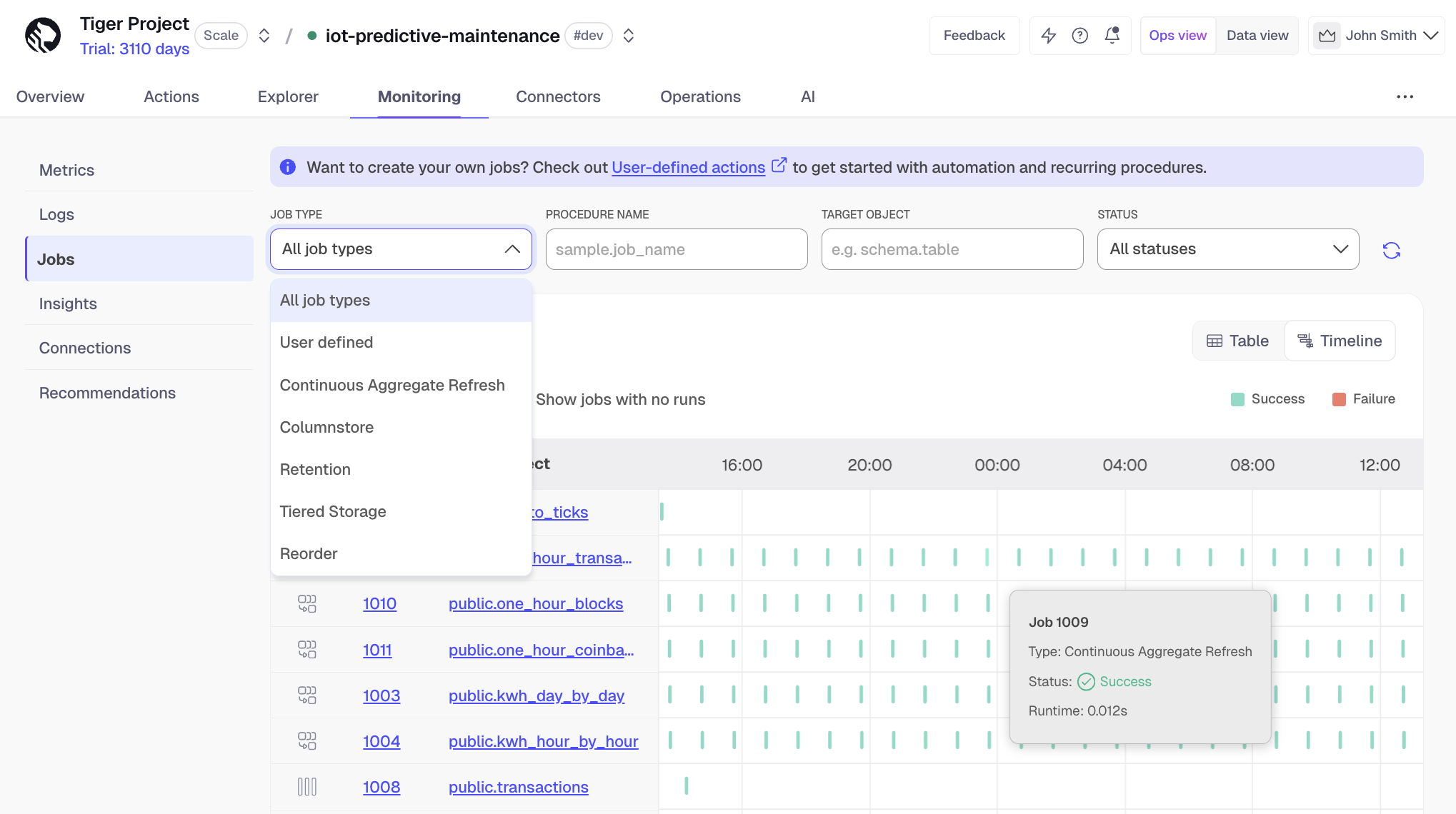The image size is (1456, 814).
Task: Open the User-defined actions link
Action: (x=688, y=168)
